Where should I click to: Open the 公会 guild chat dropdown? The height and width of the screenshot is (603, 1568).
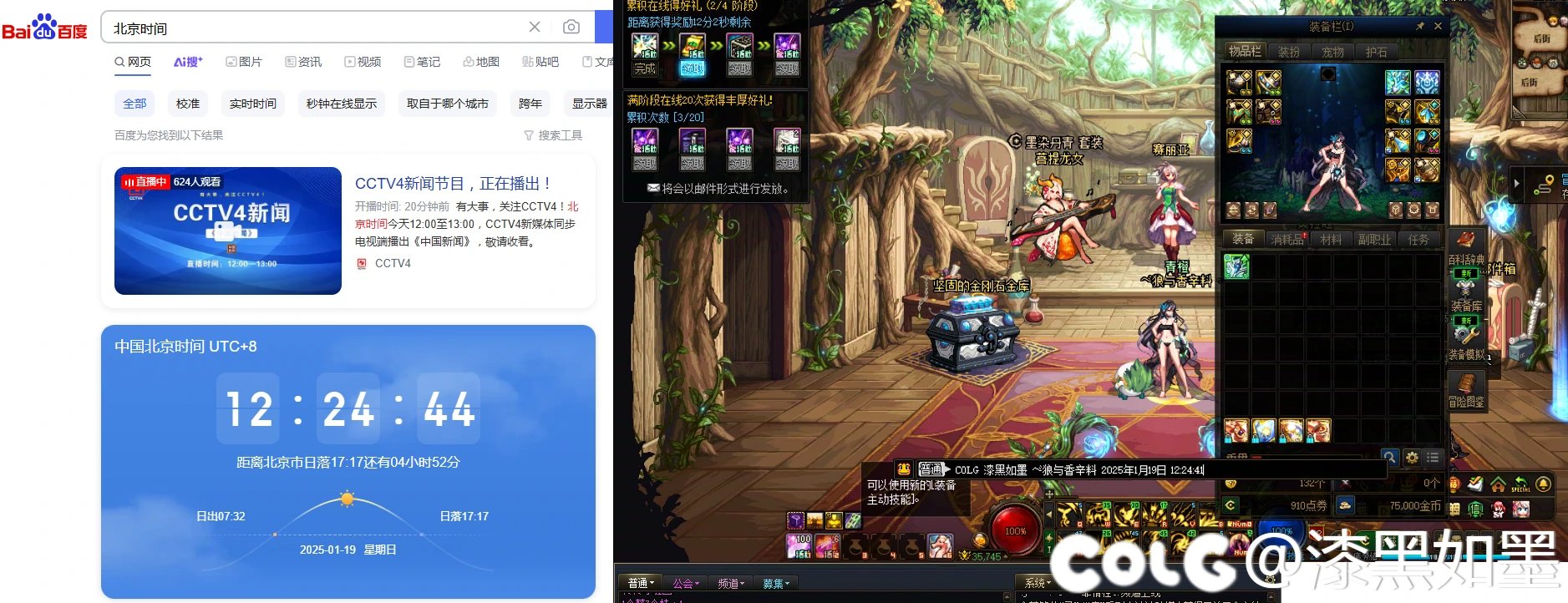(x=686, y=583)
